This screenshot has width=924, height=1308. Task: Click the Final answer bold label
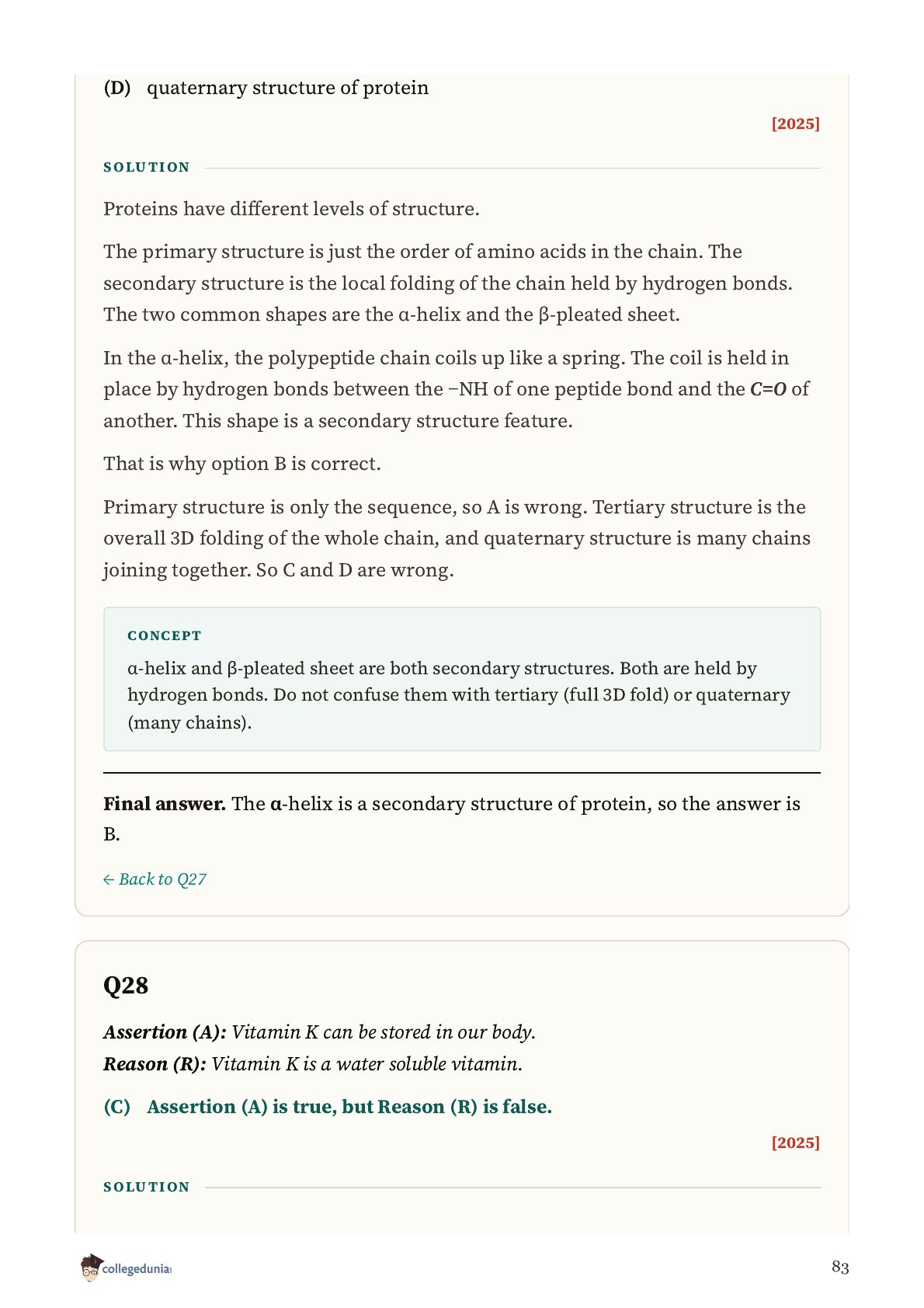tap(165, 804)
